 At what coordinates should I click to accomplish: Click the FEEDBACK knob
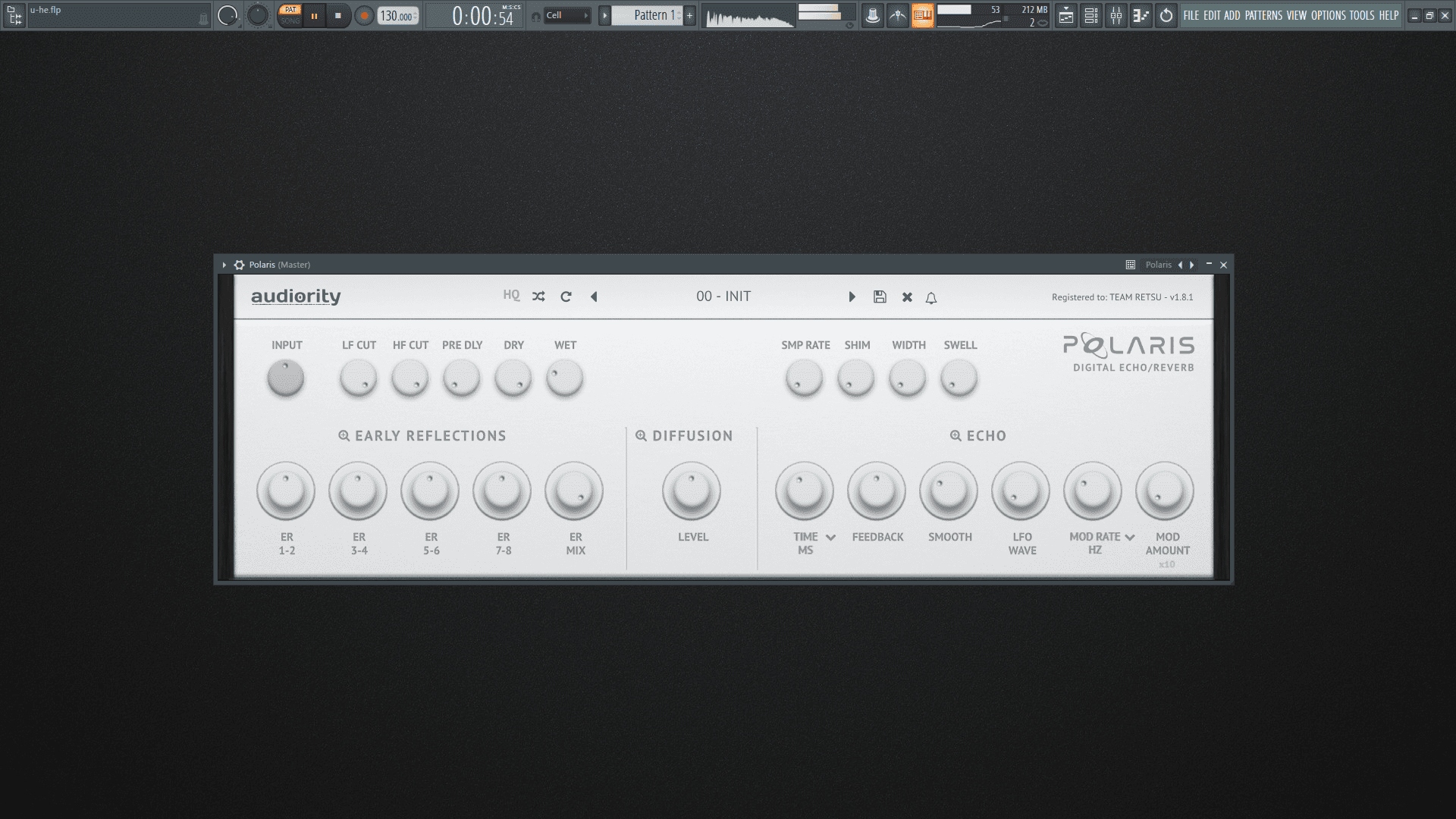tap(877, 491)
